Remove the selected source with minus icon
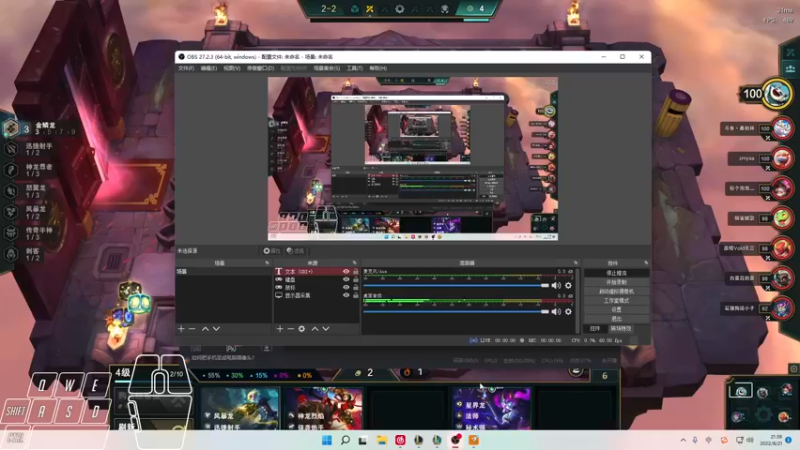The height and width of the screenshot is (450, 800). click(290, 329)
